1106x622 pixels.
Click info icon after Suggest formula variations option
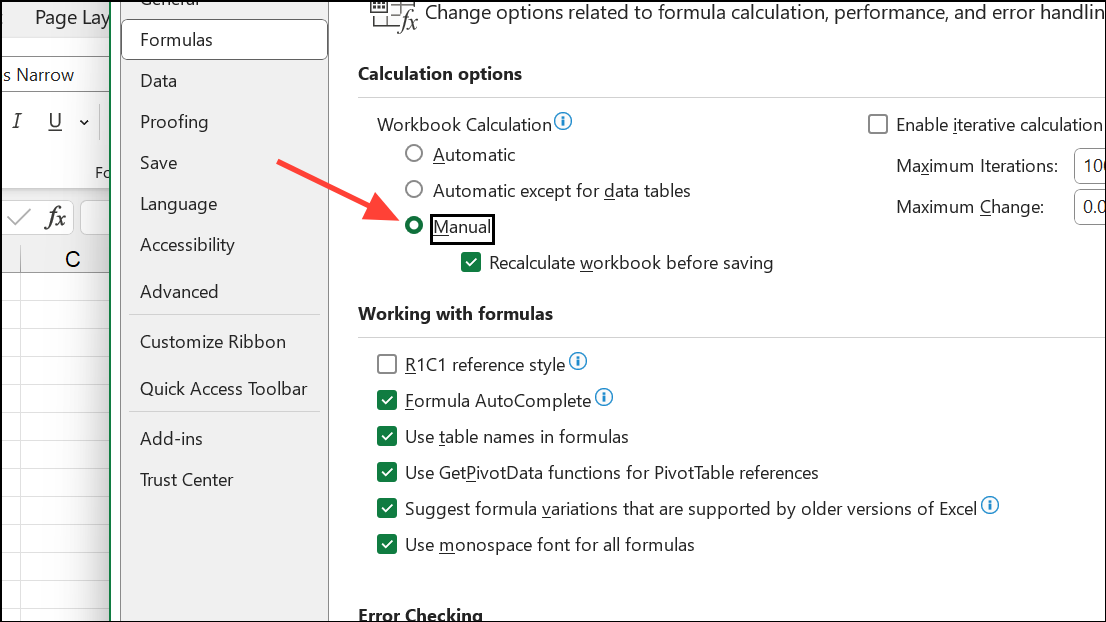point(990,506)
